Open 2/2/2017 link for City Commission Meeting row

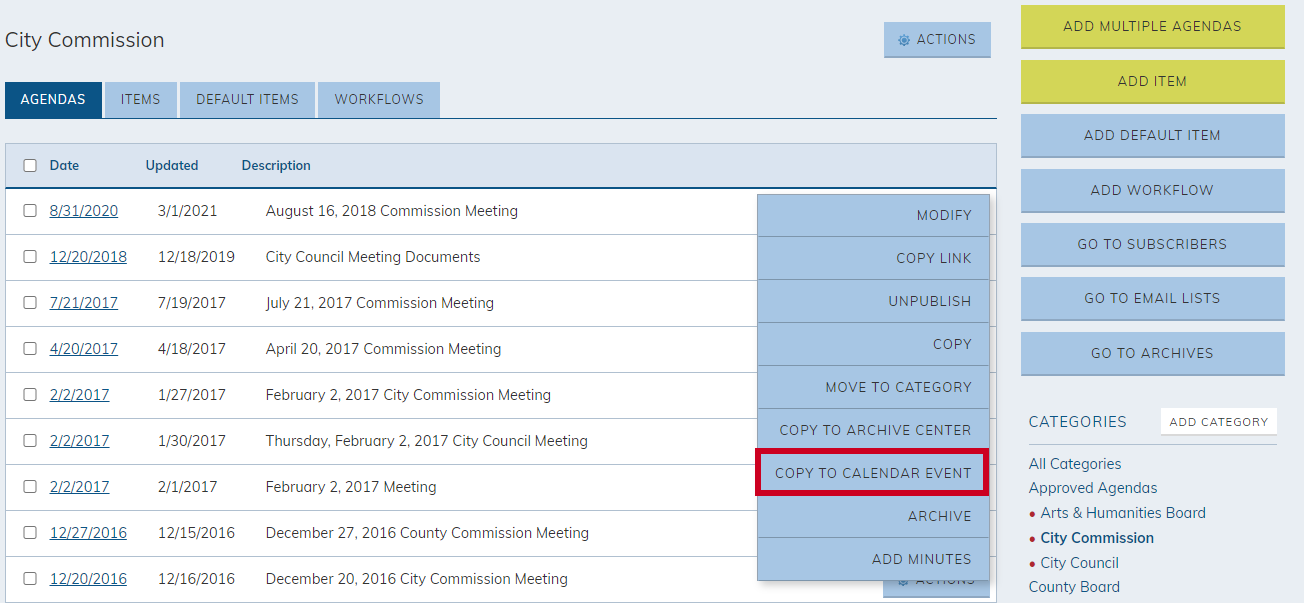pyautogui.click(x=80, y=395)
